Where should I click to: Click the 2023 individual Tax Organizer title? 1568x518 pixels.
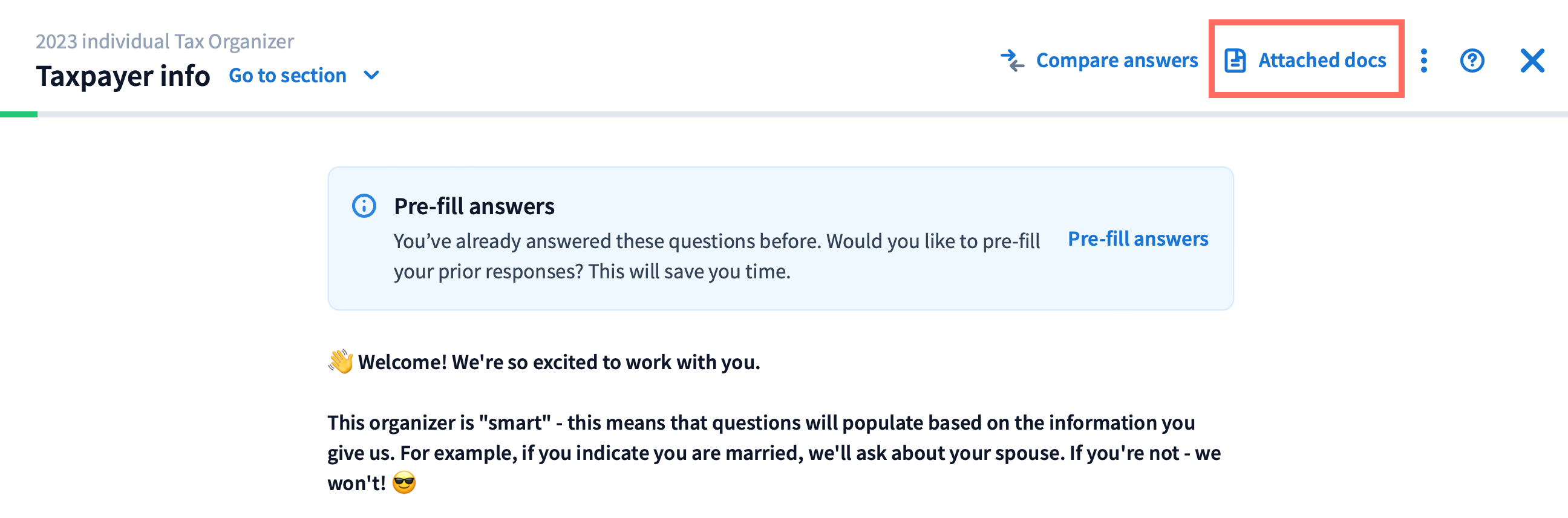(165, 41)
